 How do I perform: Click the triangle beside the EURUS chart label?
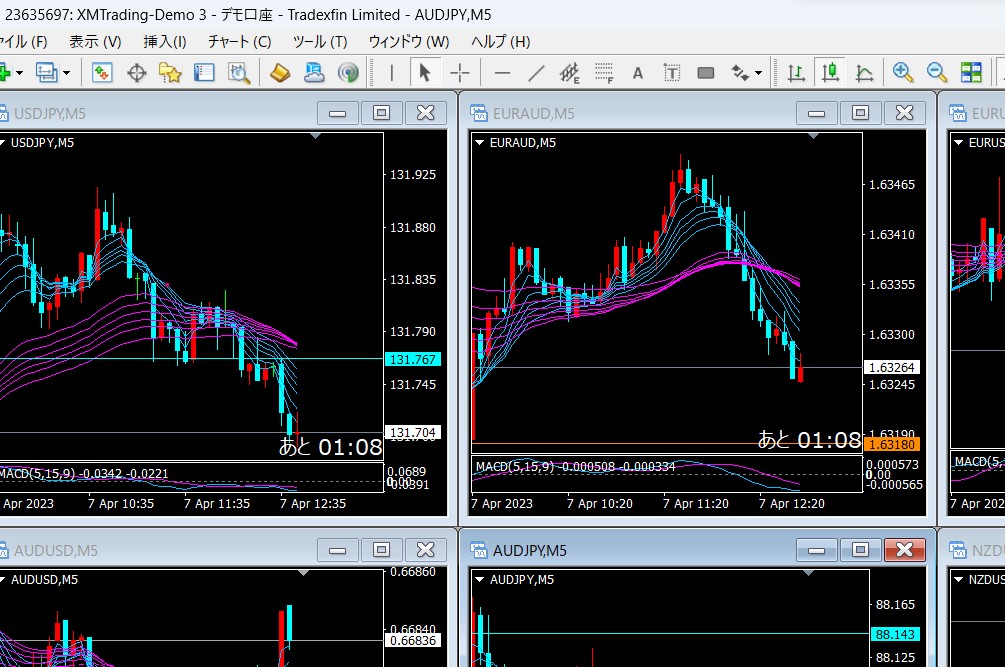click(958, 142)
